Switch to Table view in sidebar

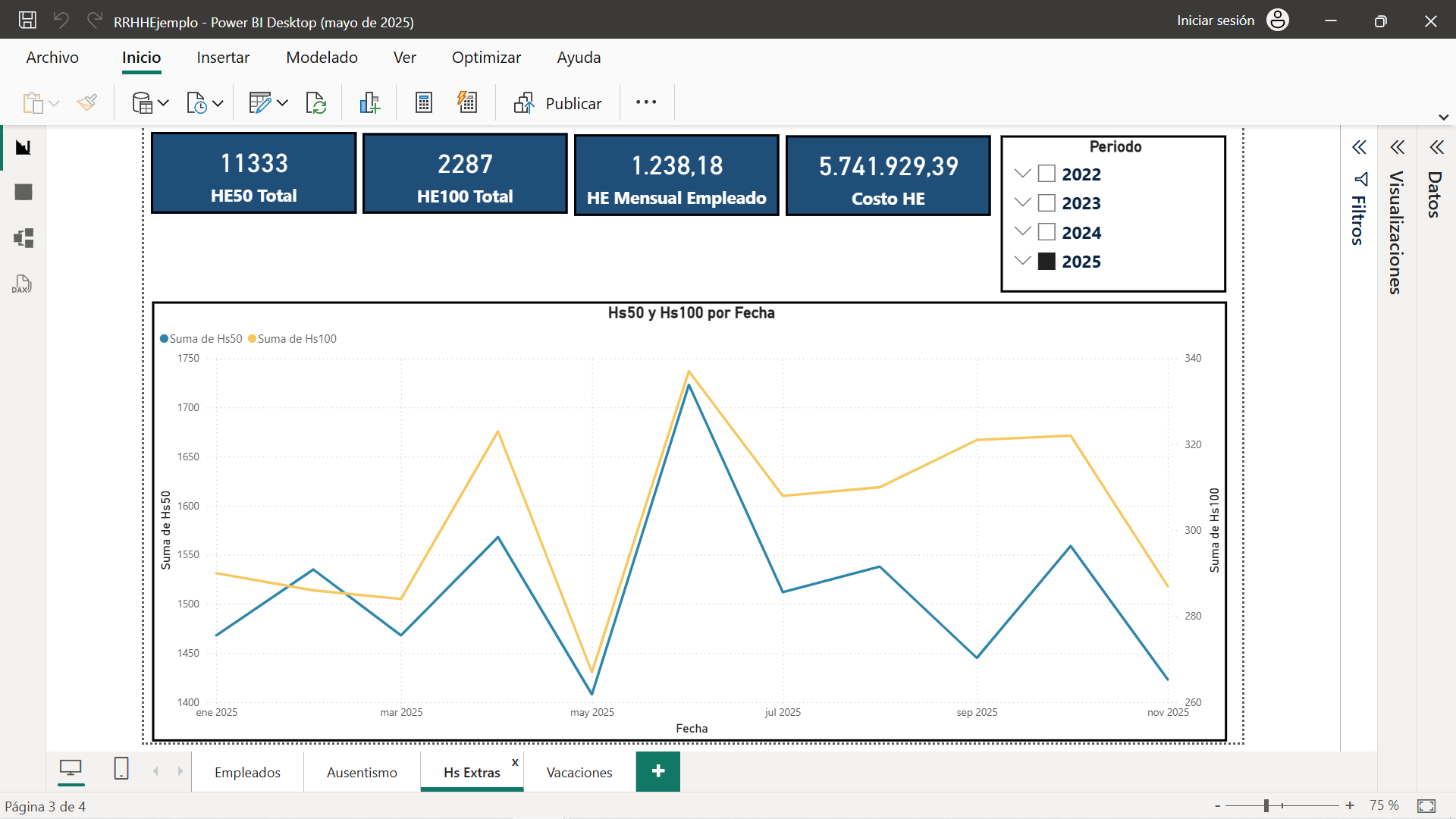coord(24,193)
